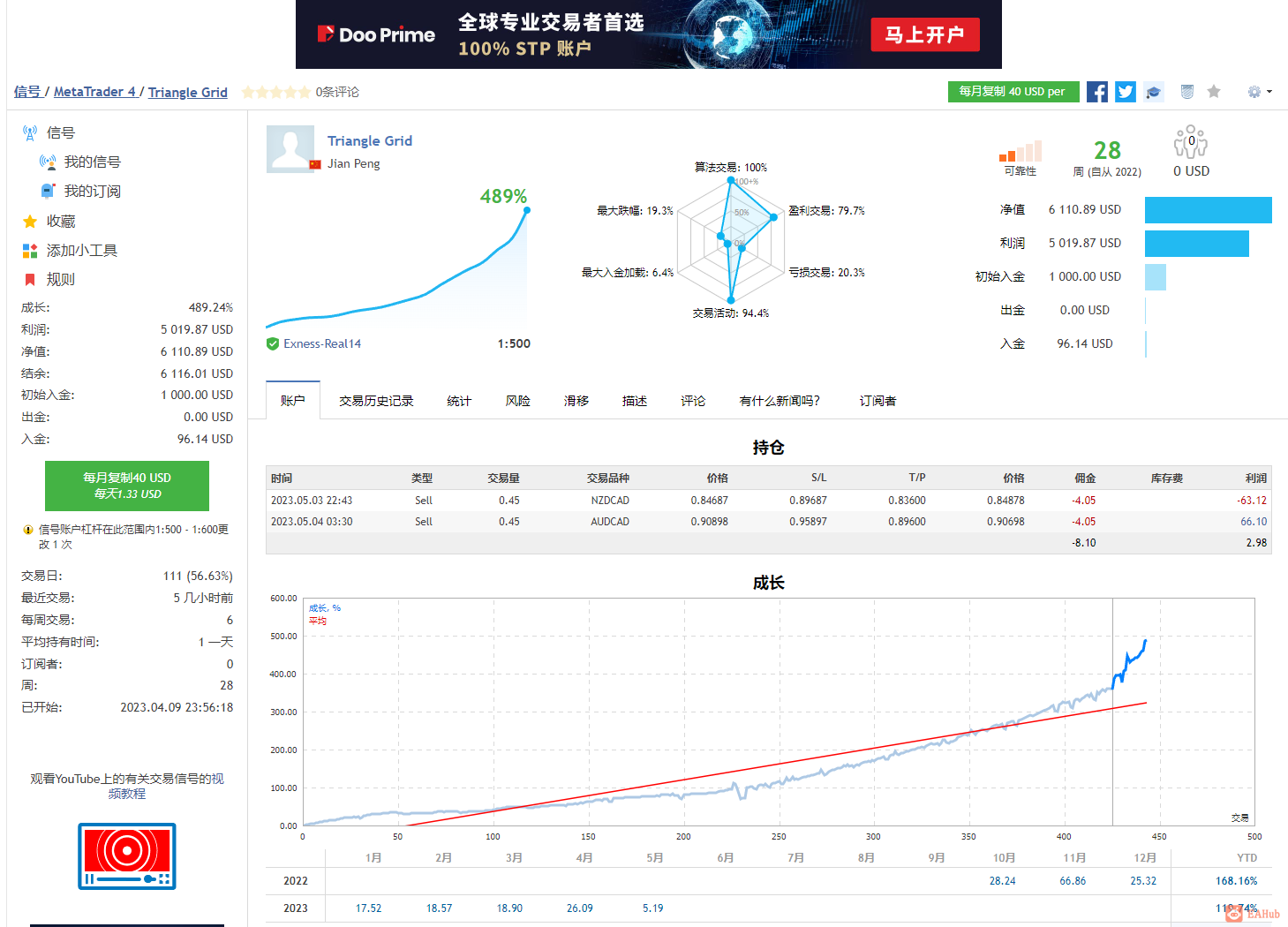Click the 66.86 November 2022 value

(x=1073, y=881)
